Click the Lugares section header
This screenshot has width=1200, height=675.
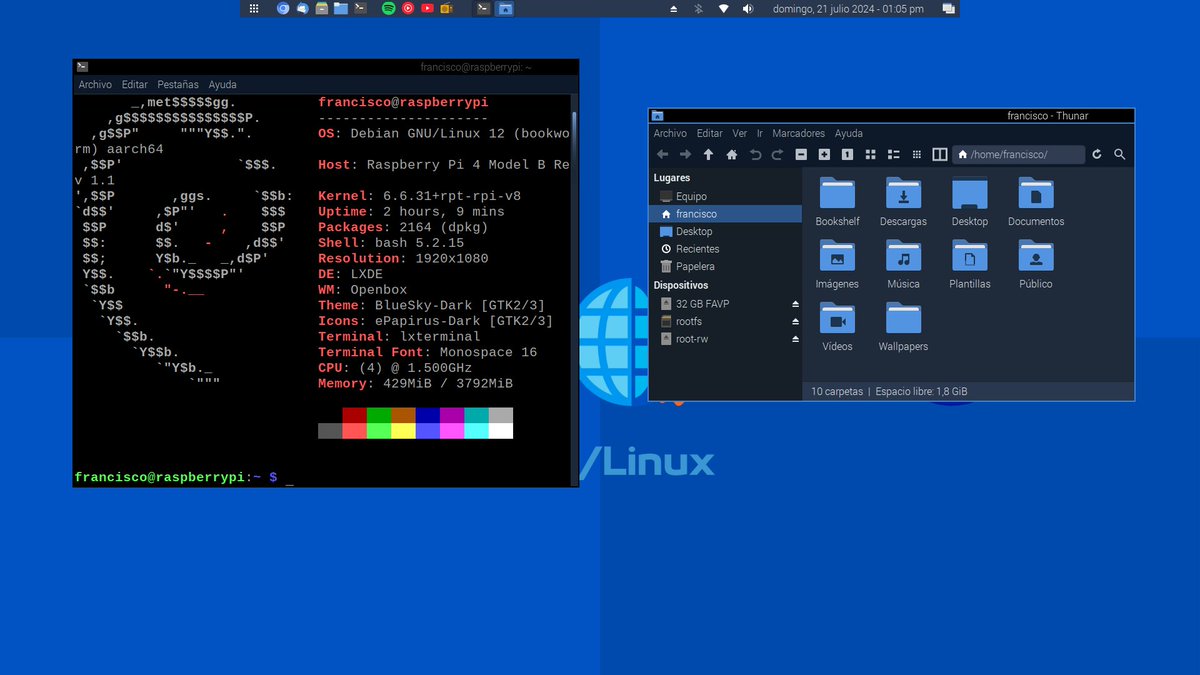tap(672, 178)
